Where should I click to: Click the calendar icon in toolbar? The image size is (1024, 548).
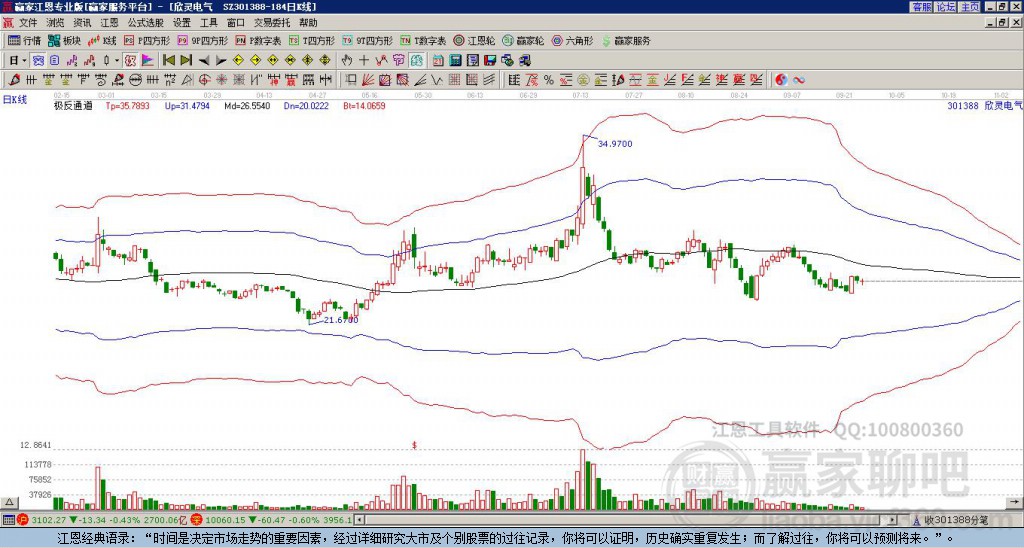[x=438, y=60]
